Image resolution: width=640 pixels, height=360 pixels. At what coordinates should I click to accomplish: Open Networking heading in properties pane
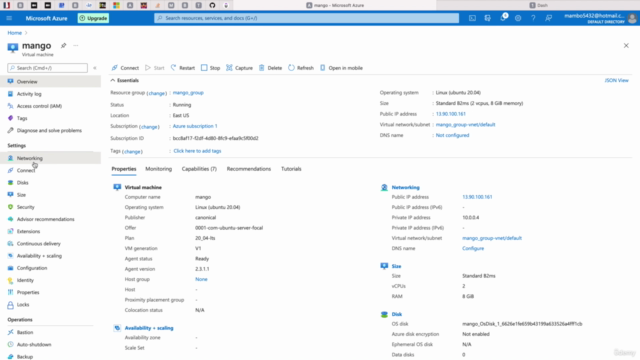point(405,187)
